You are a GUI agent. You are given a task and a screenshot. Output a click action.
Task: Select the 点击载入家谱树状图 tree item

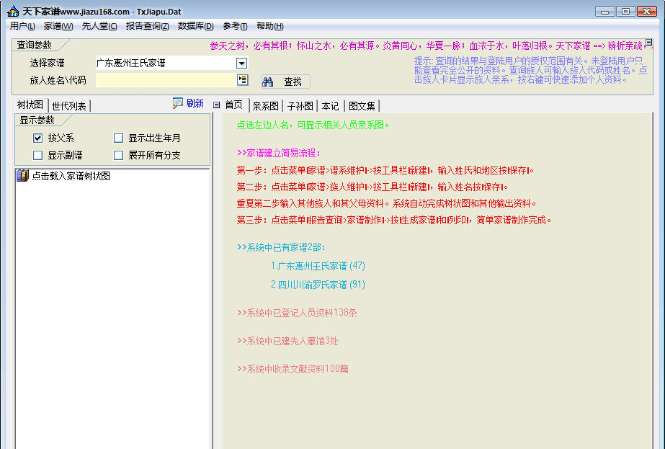(x=71, y=176)
